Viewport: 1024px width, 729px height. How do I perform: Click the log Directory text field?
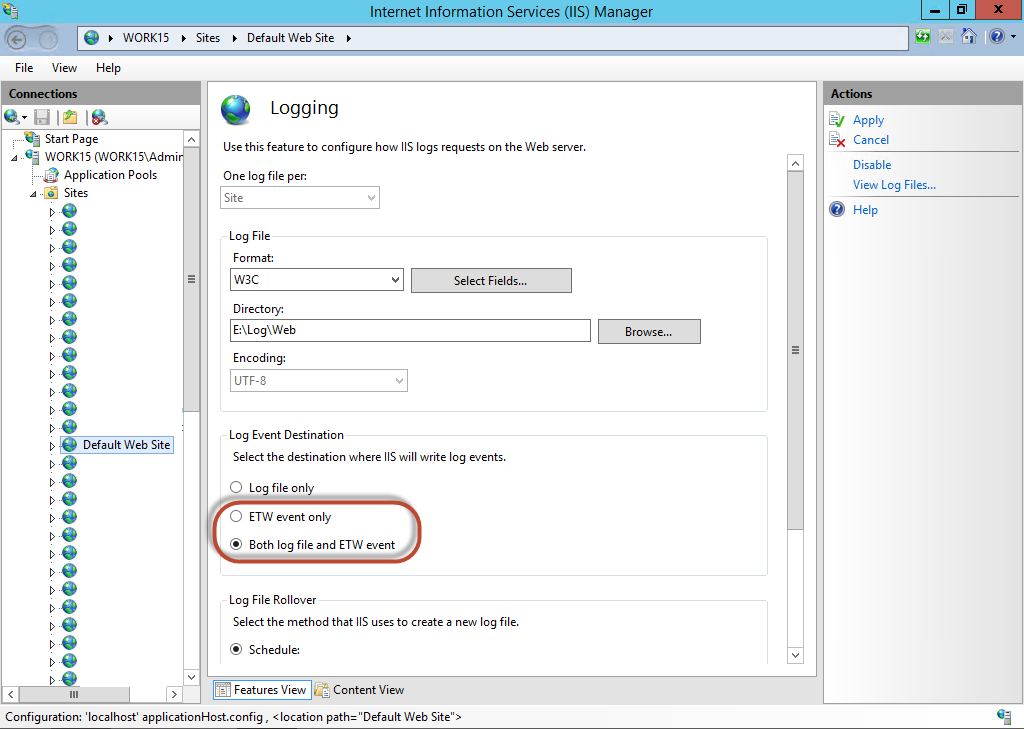click(x=410, y=331)
